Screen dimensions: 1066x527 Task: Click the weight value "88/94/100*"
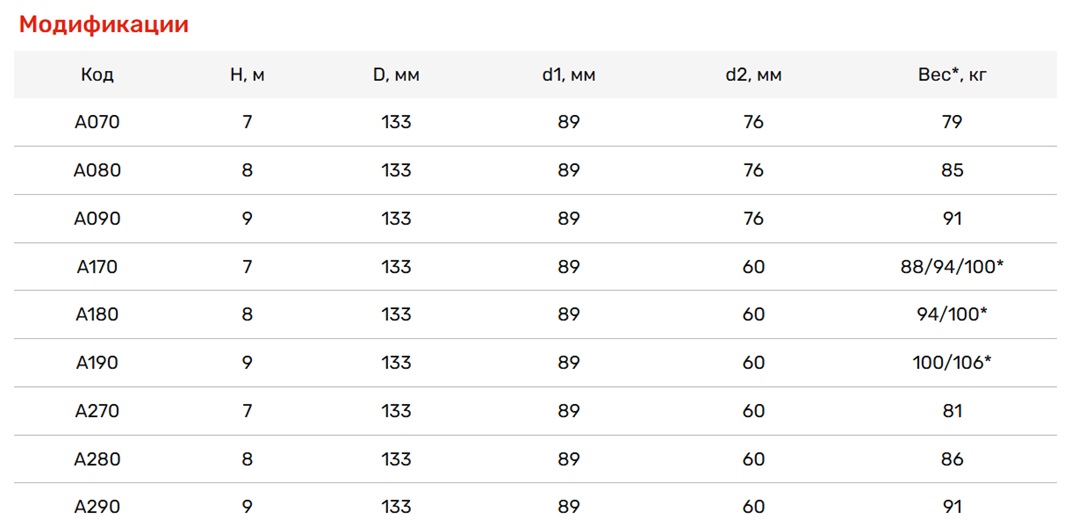[952, 266]
